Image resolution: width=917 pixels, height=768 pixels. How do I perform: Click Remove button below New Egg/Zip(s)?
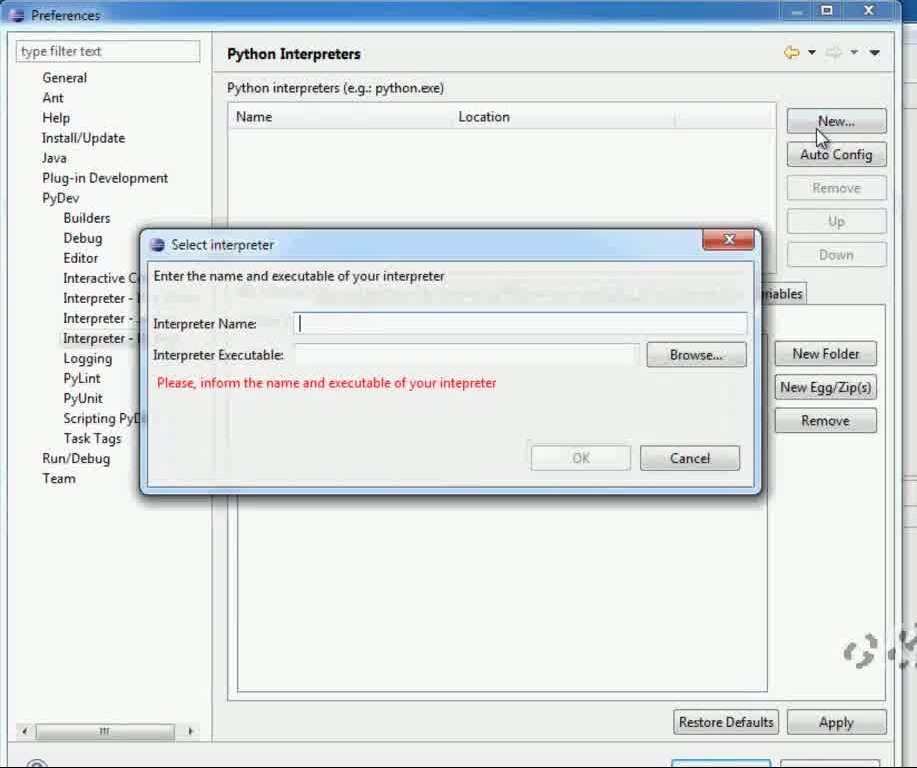pos(825,421)
